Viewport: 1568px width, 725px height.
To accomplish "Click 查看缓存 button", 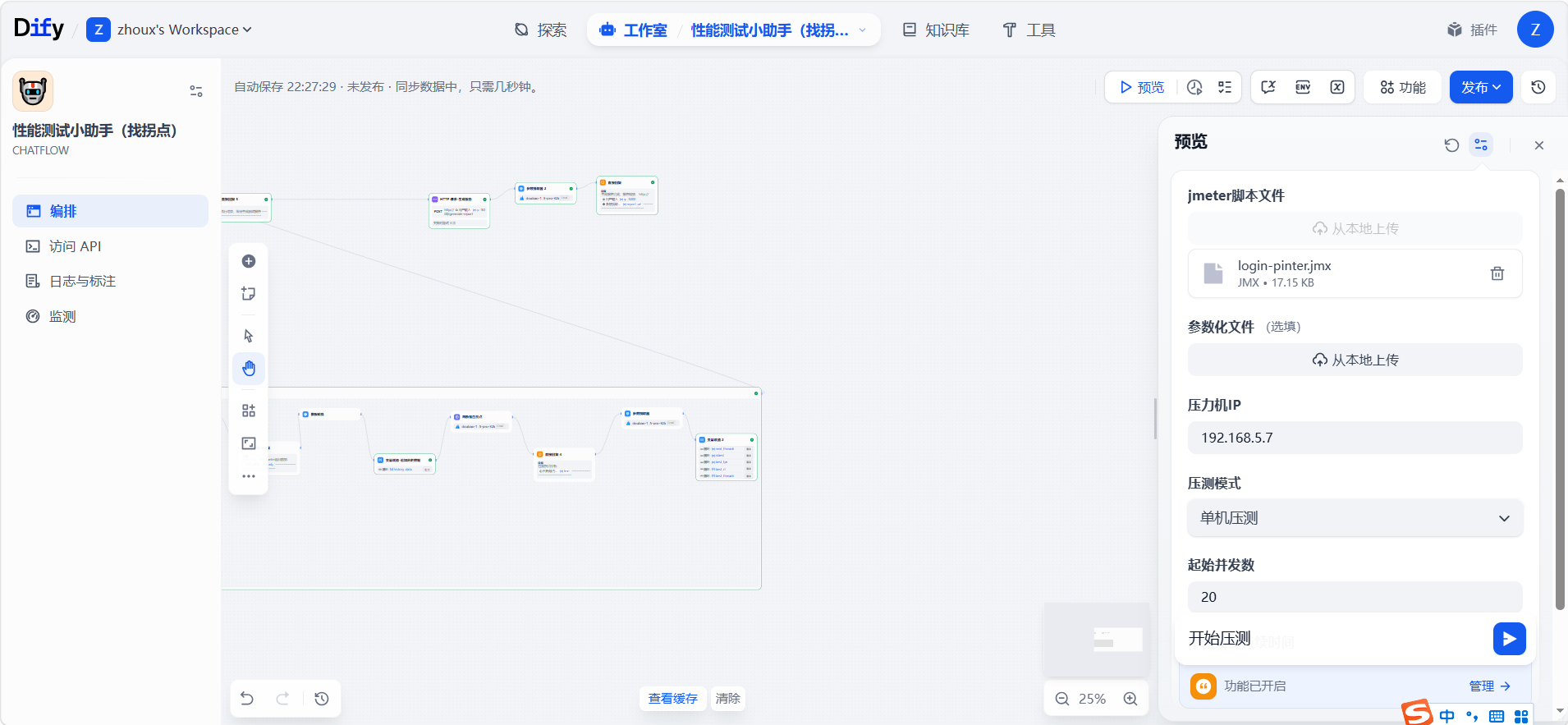I will (x=672, y=699).
